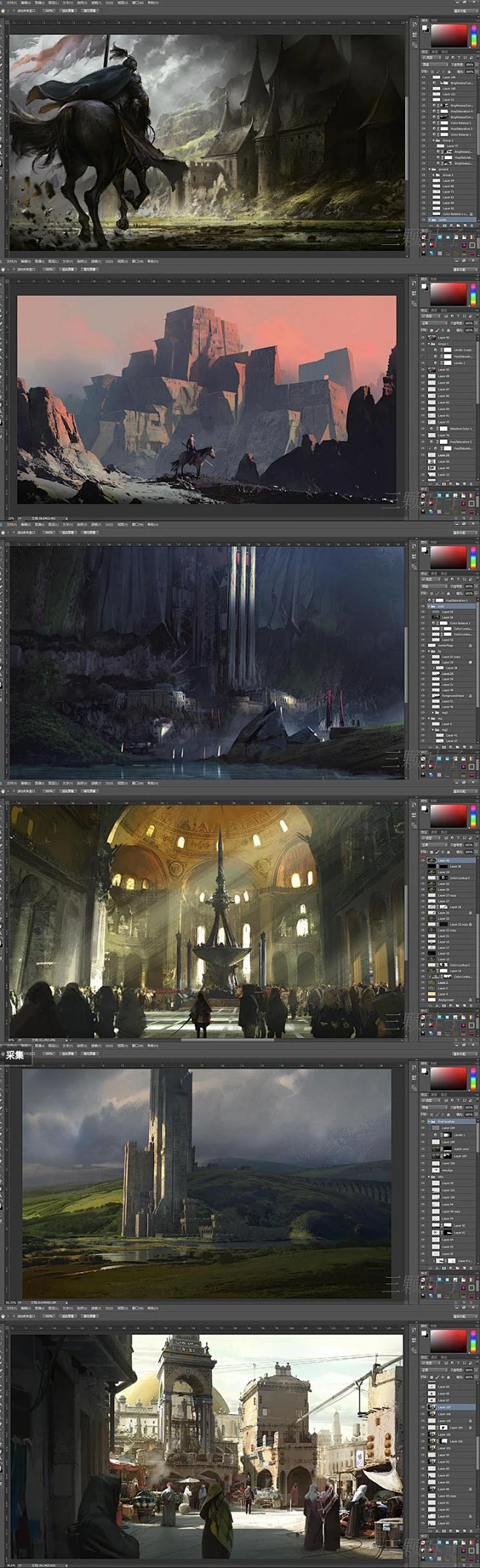Image resolution: width=480 pixels, height=1568 pixels.
Task: Add layer mask icon in dark-cliff painting window
Action: (444, 747)
